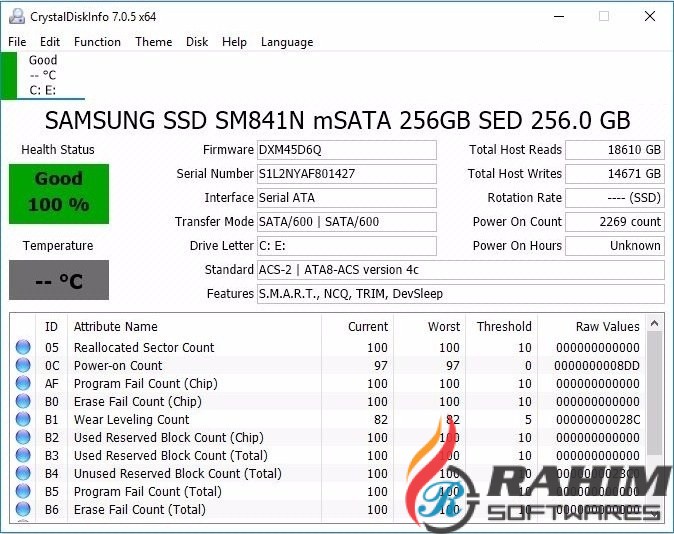The image size is (674, 534).
Task: Click raw value 0000000008DD
Action: tap(597, 365)
